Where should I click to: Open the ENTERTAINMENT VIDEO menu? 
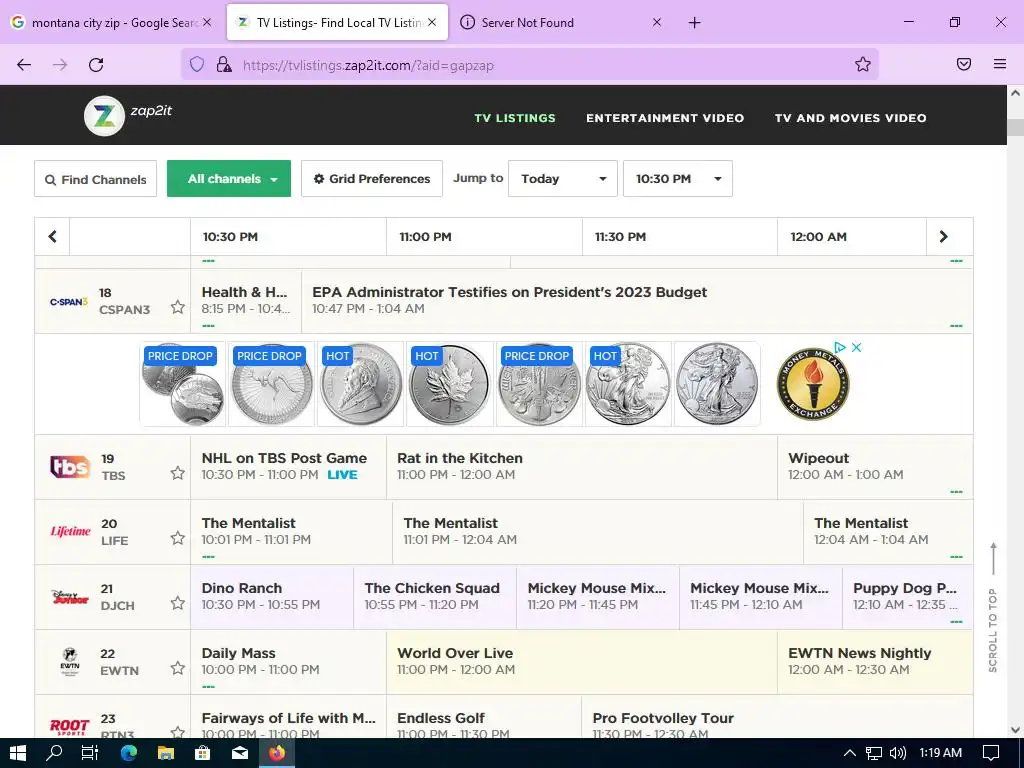click(665, 118)
